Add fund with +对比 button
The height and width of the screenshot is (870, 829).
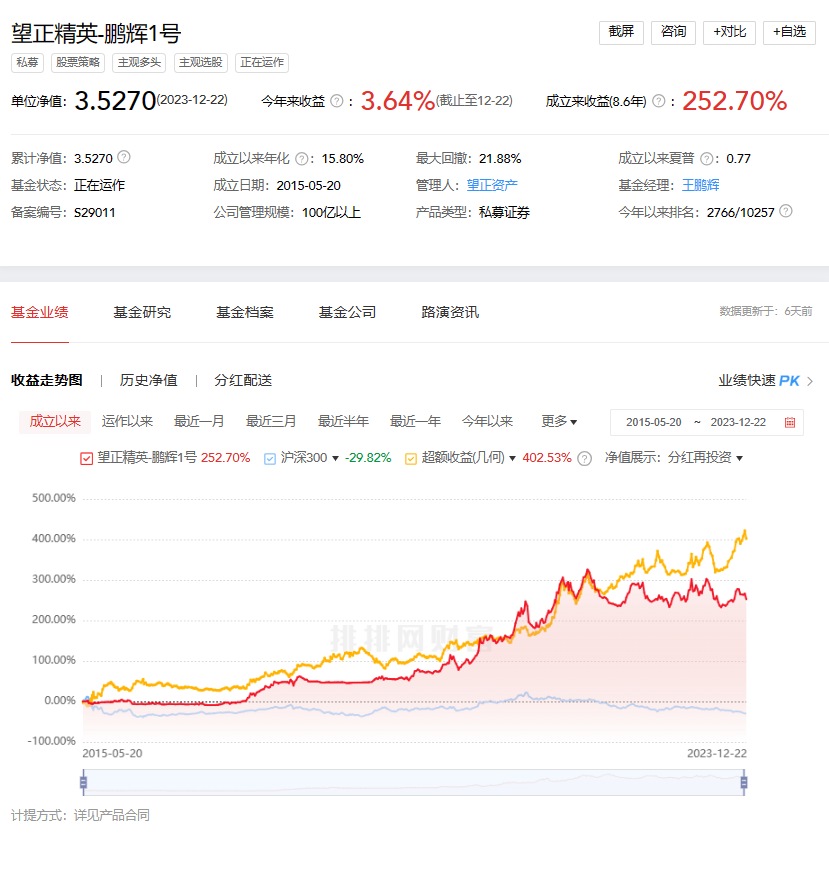click(729, 32)
